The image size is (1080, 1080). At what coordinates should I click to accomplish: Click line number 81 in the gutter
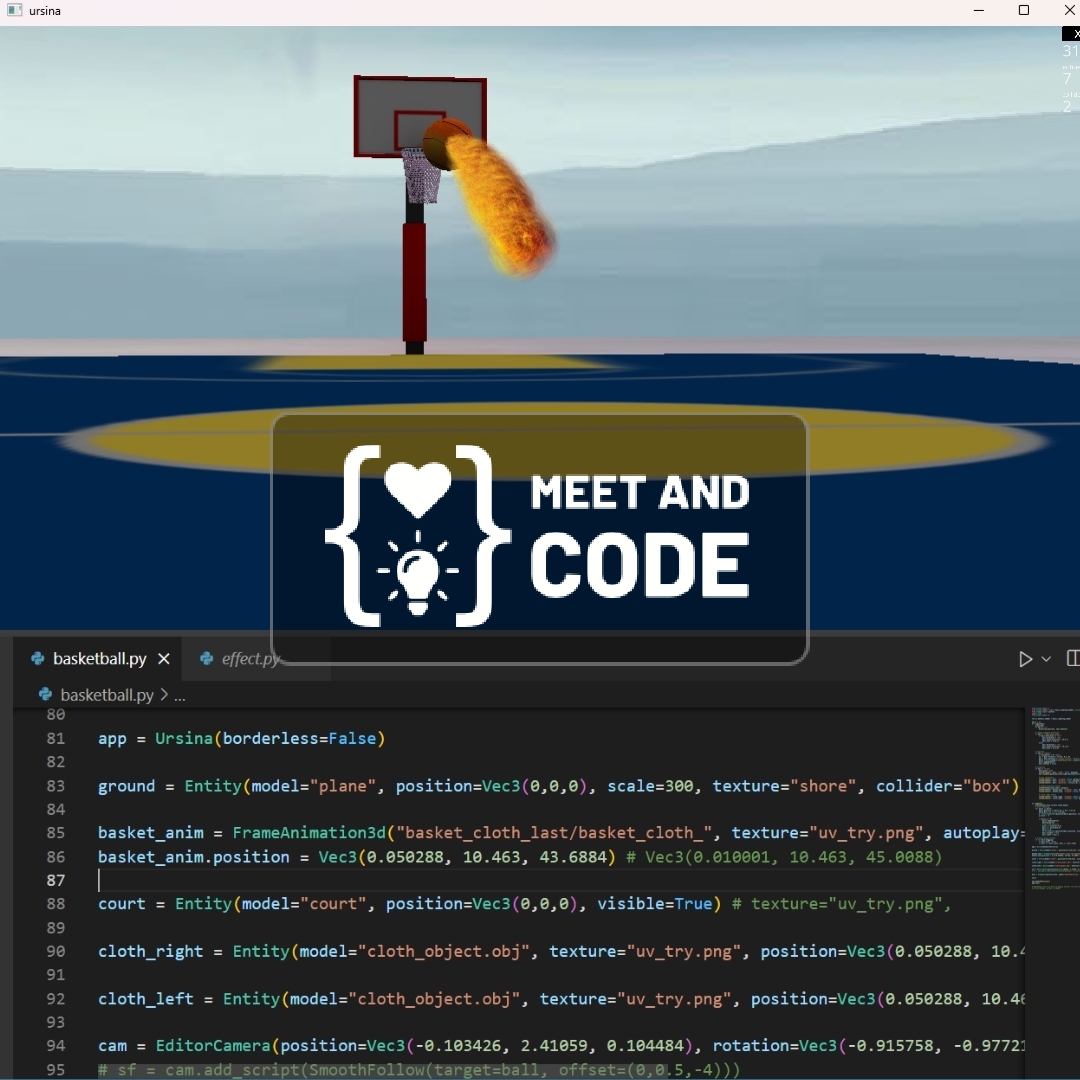[56, 738]
